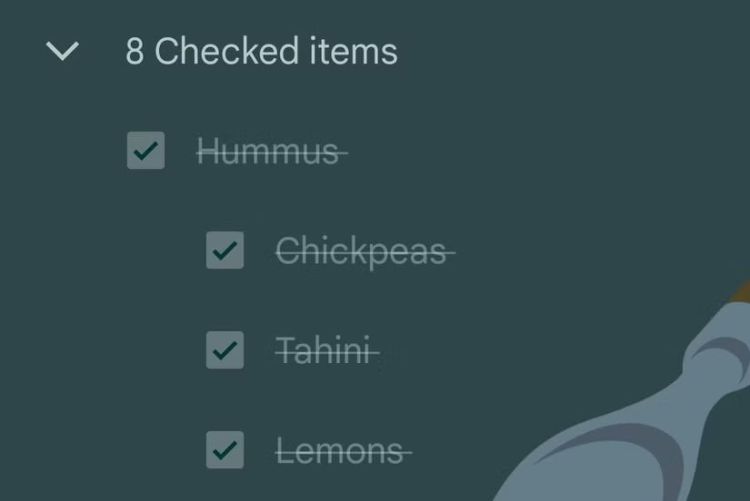Hide checked items using the down arrow
This screenshot has width=750, height=501.
click(63, 52)
